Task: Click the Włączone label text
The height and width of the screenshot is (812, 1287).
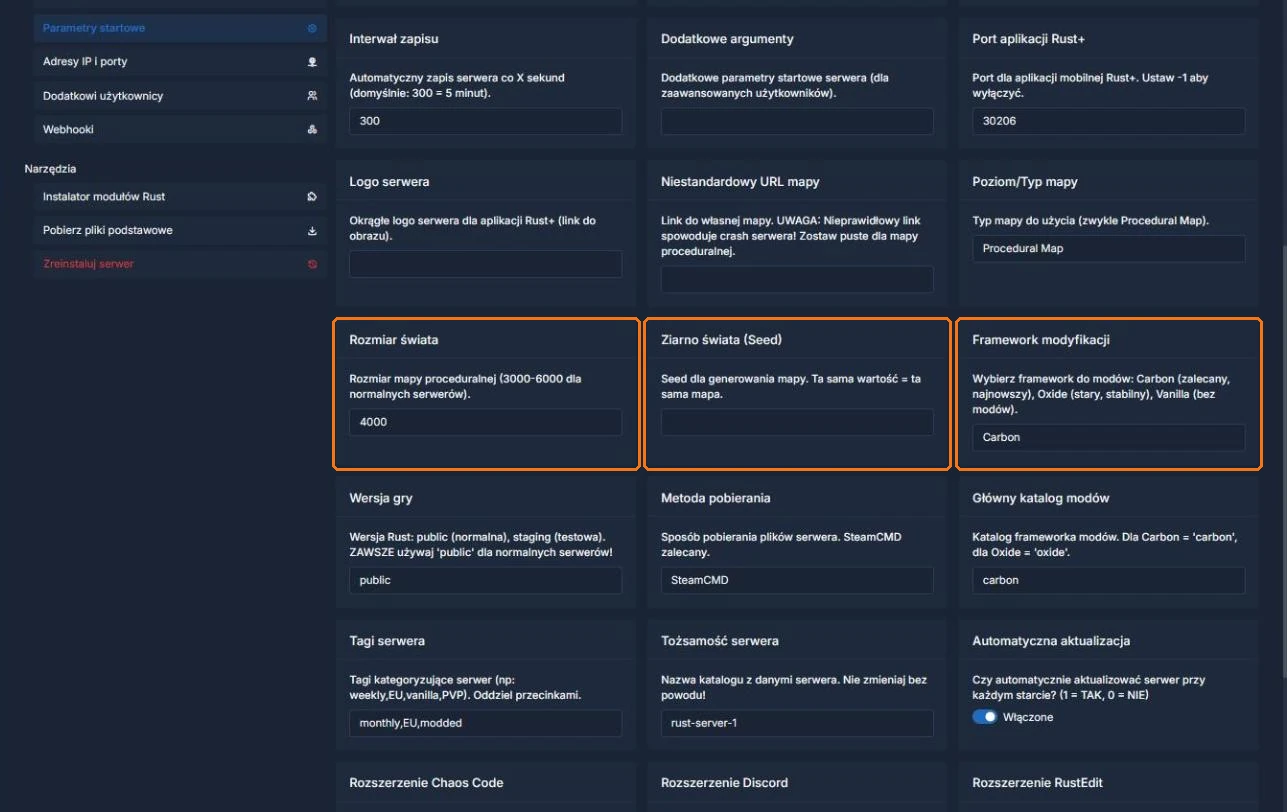Action: [x=1027, y=717]
